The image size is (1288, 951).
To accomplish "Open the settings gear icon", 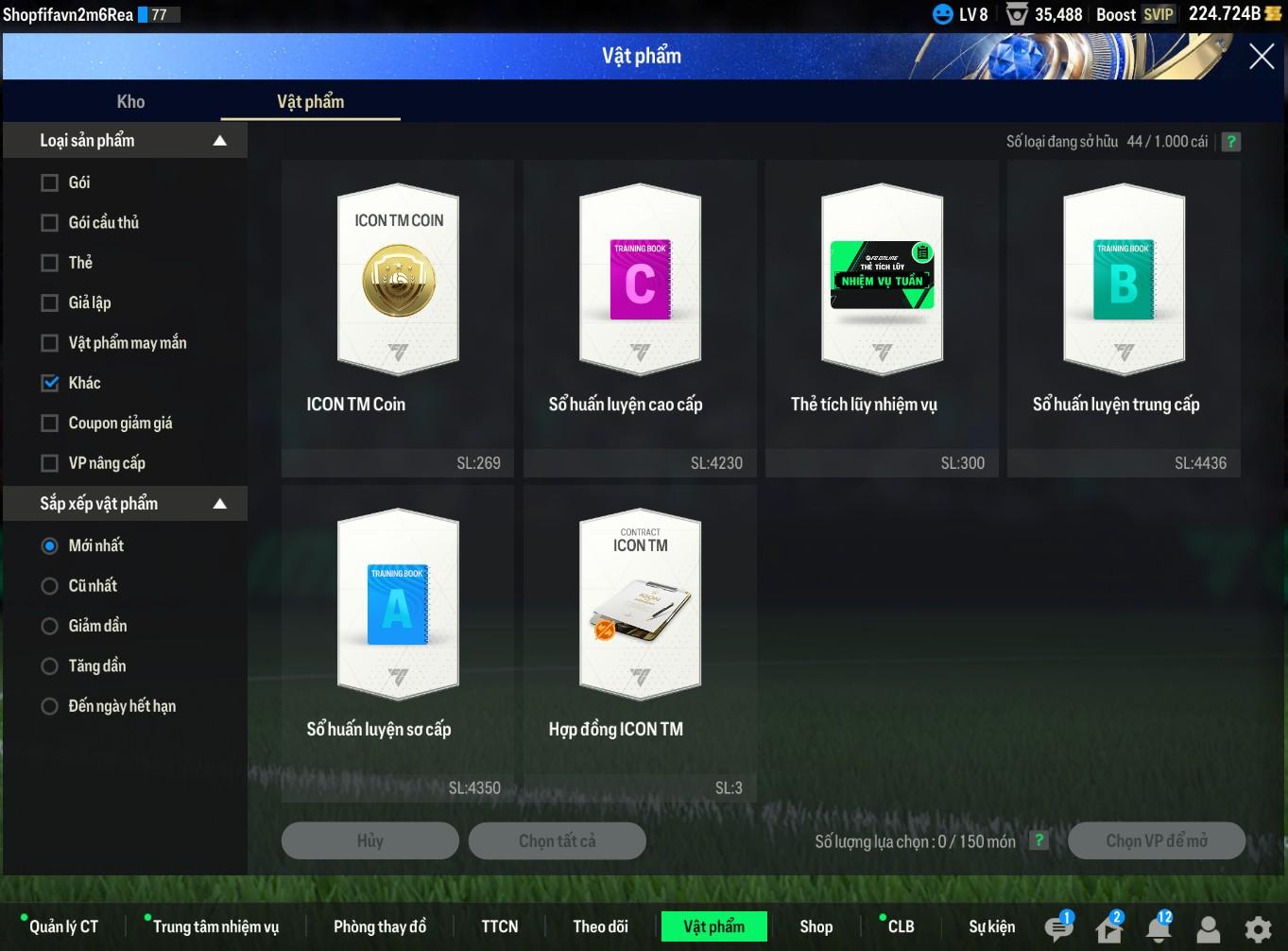I will pos(1257,929).
